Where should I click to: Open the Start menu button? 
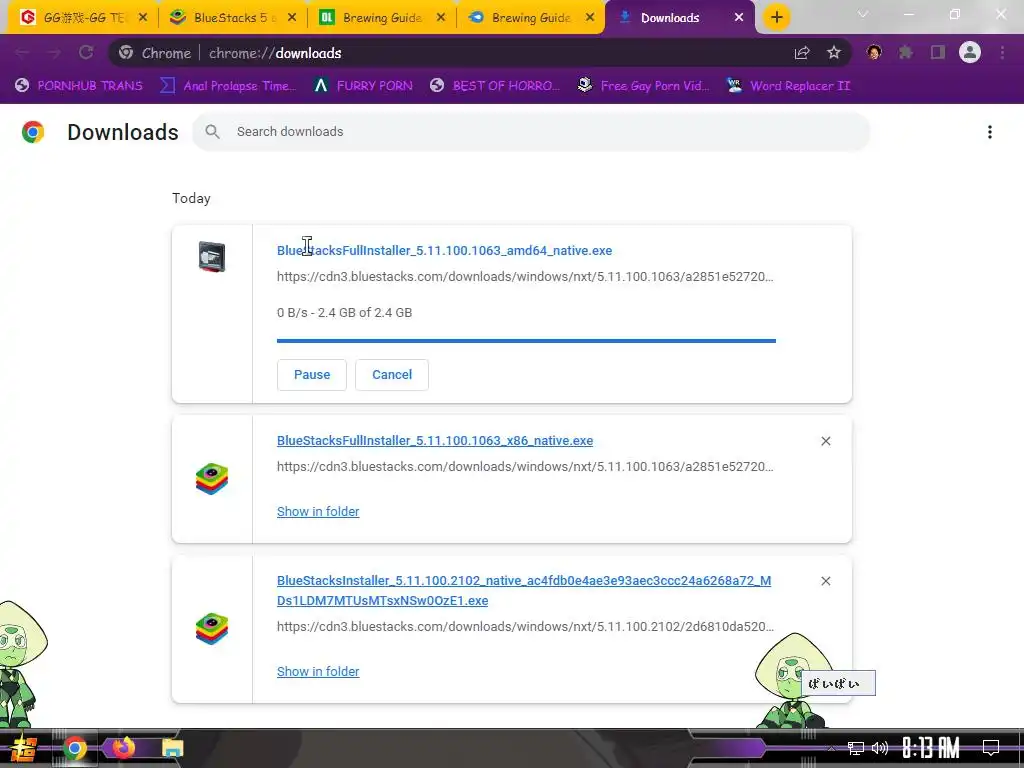tap(24, 748)
